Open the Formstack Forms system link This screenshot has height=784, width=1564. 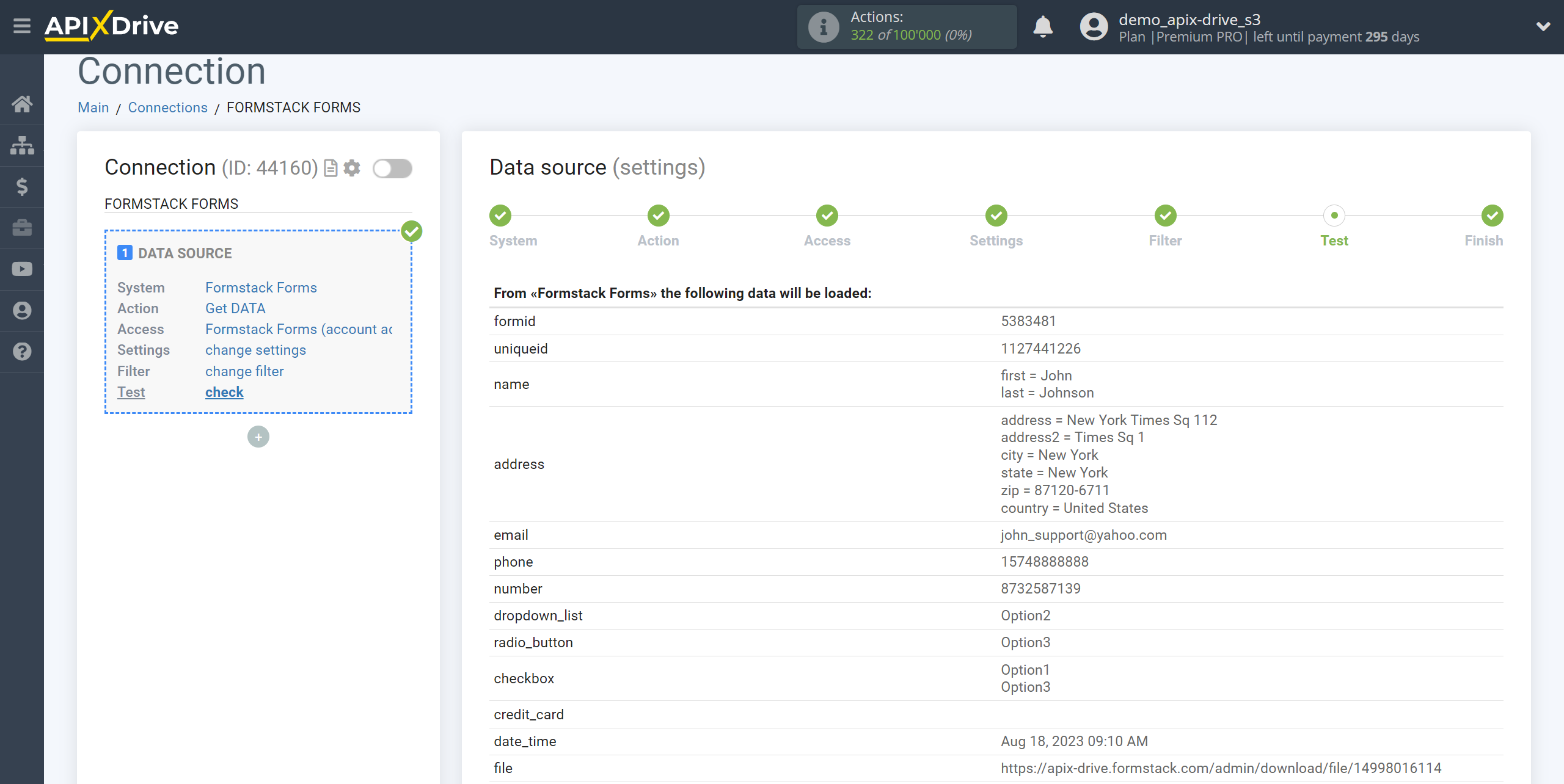pyautogui.click(x=261, y=288)
